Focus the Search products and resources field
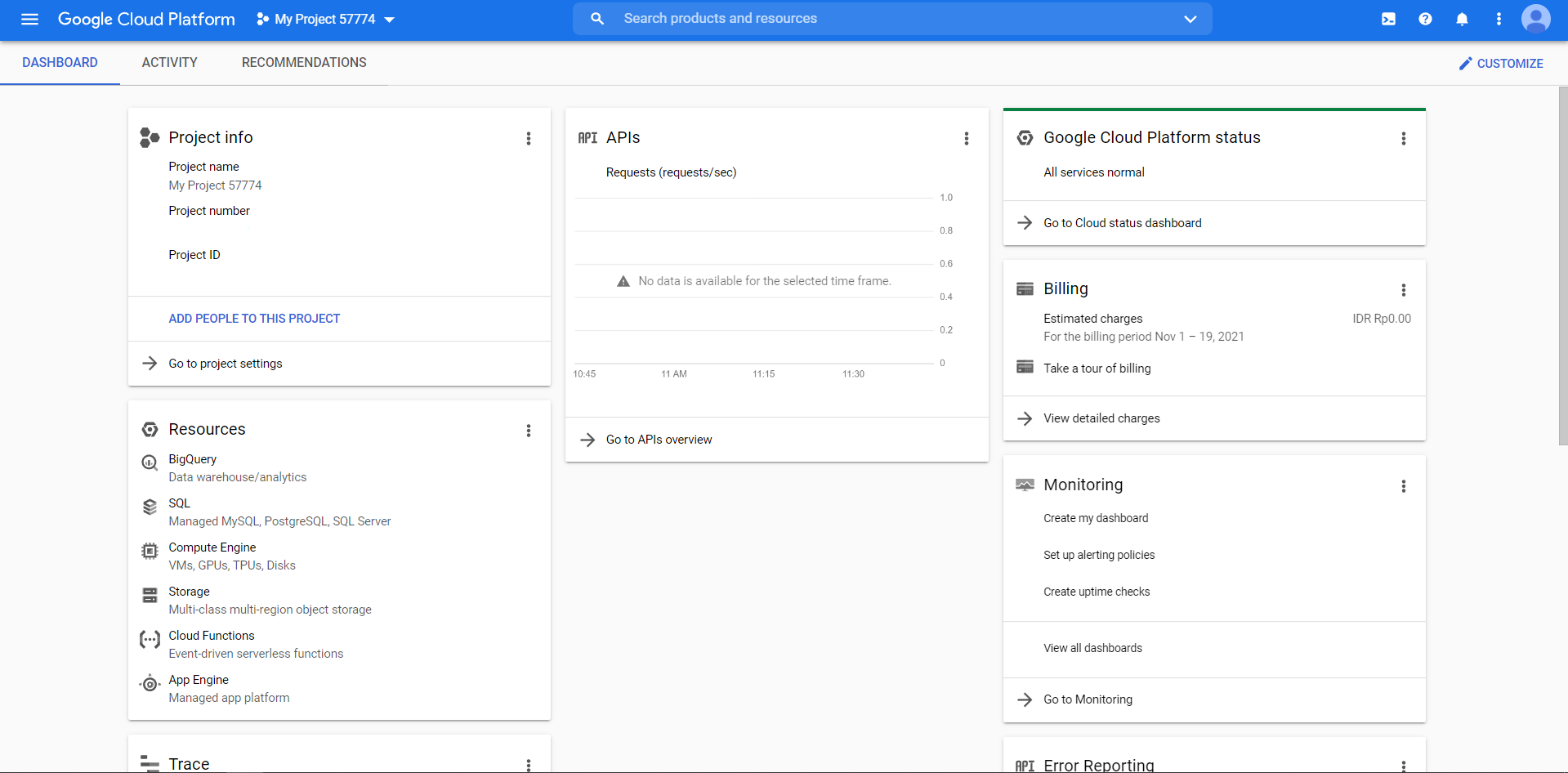 (x=892, y=19)
